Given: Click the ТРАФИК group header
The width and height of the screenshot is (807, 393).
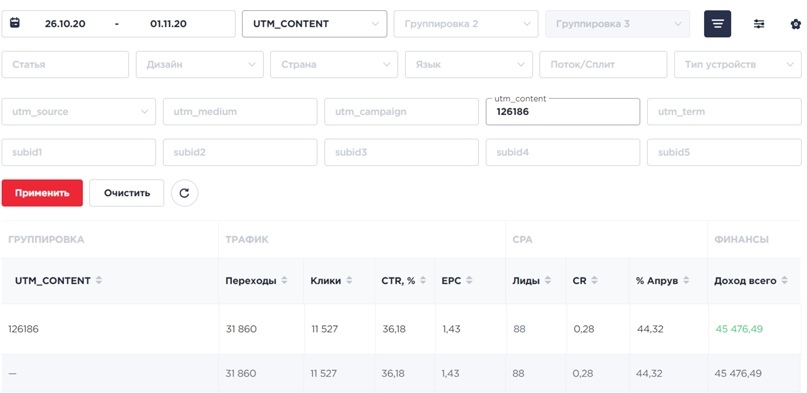Looking at the screenshot, I should pyautogui.click(x=247, y=240).
